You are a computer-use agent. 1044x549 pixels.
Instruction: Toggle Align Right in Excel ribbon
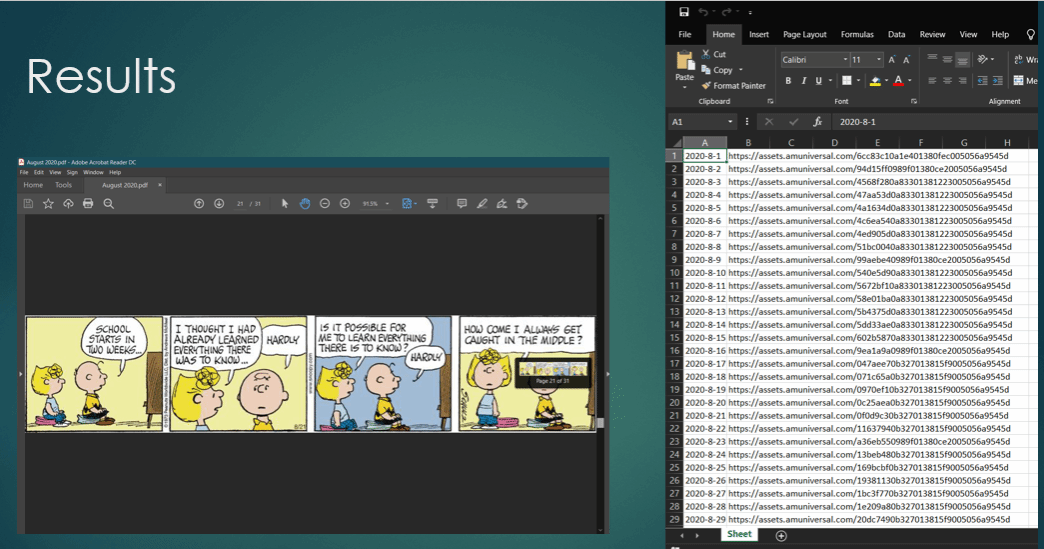(x=963, y=81)
